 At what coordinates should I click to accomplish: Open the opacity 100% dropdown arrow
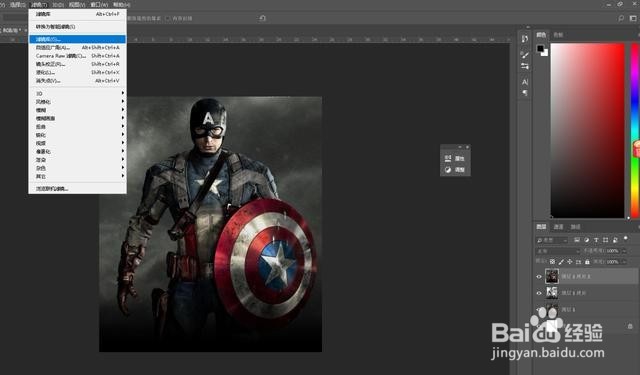pyautogui.click(x=624, y=251)
